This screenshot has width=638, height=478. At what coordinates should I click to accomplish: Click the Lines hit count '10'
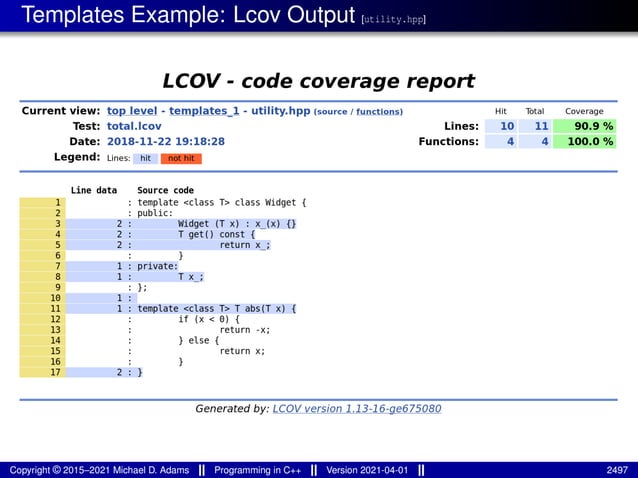pos(501,126)
